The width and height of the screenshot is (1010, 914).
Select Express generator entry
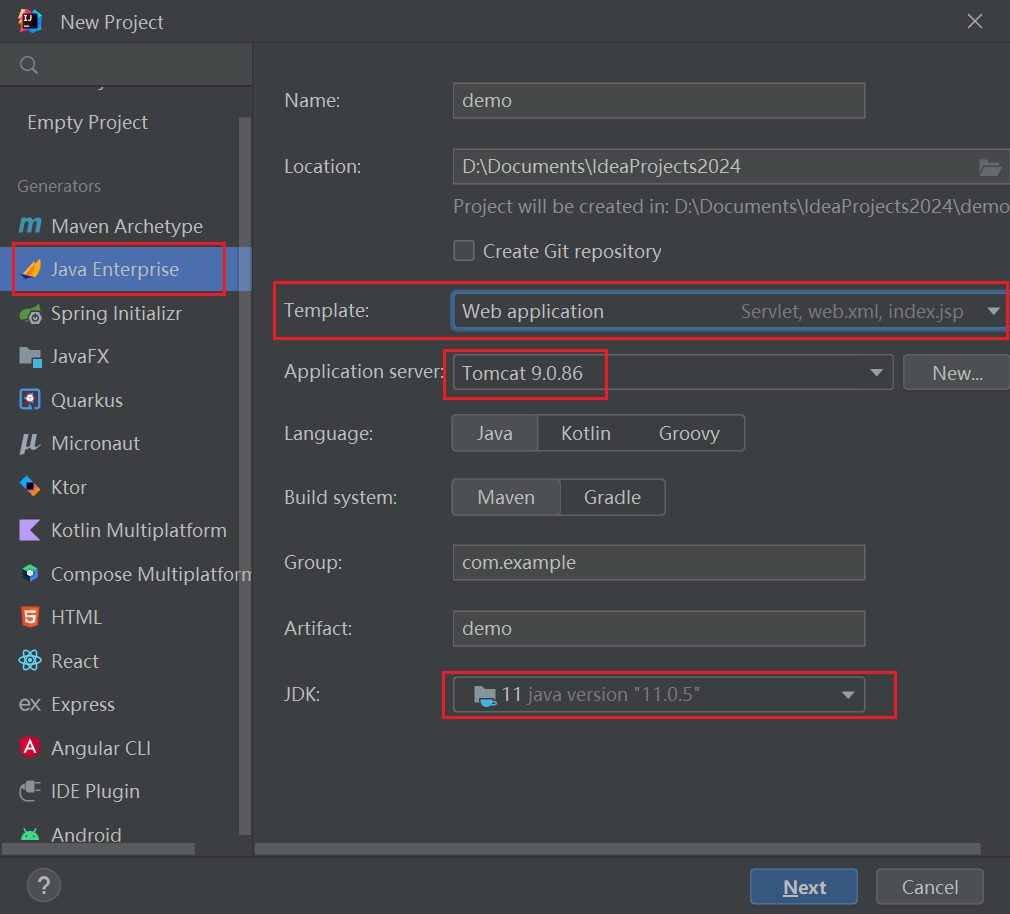(126, 704)
